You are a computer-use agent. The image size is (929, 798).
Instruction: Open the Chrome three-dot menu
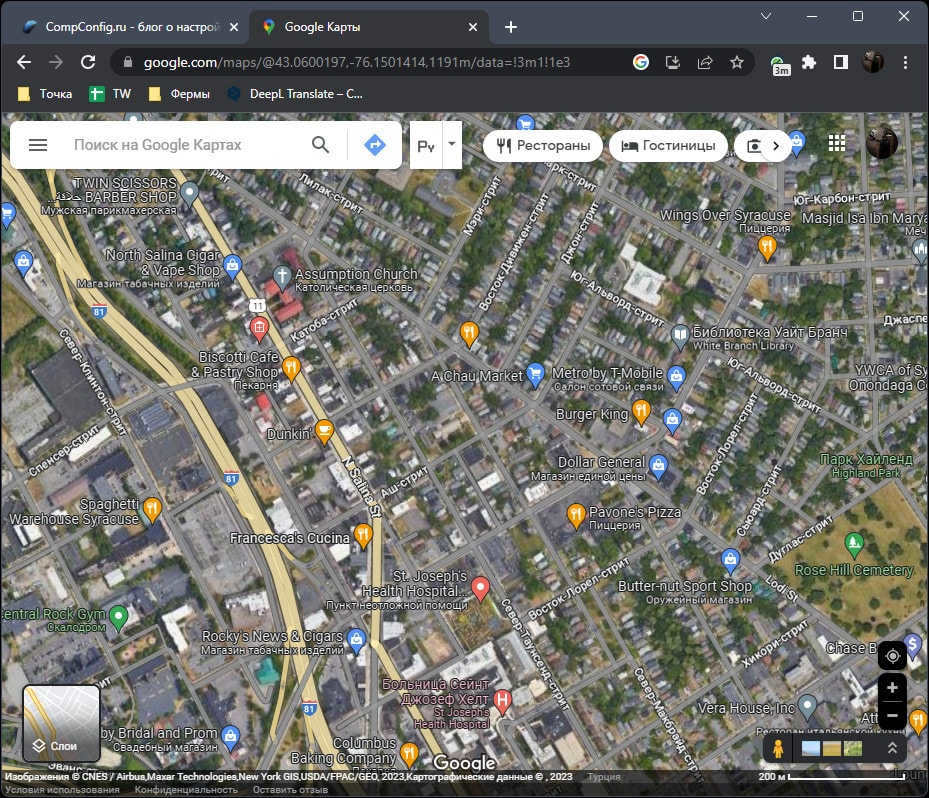905,62
